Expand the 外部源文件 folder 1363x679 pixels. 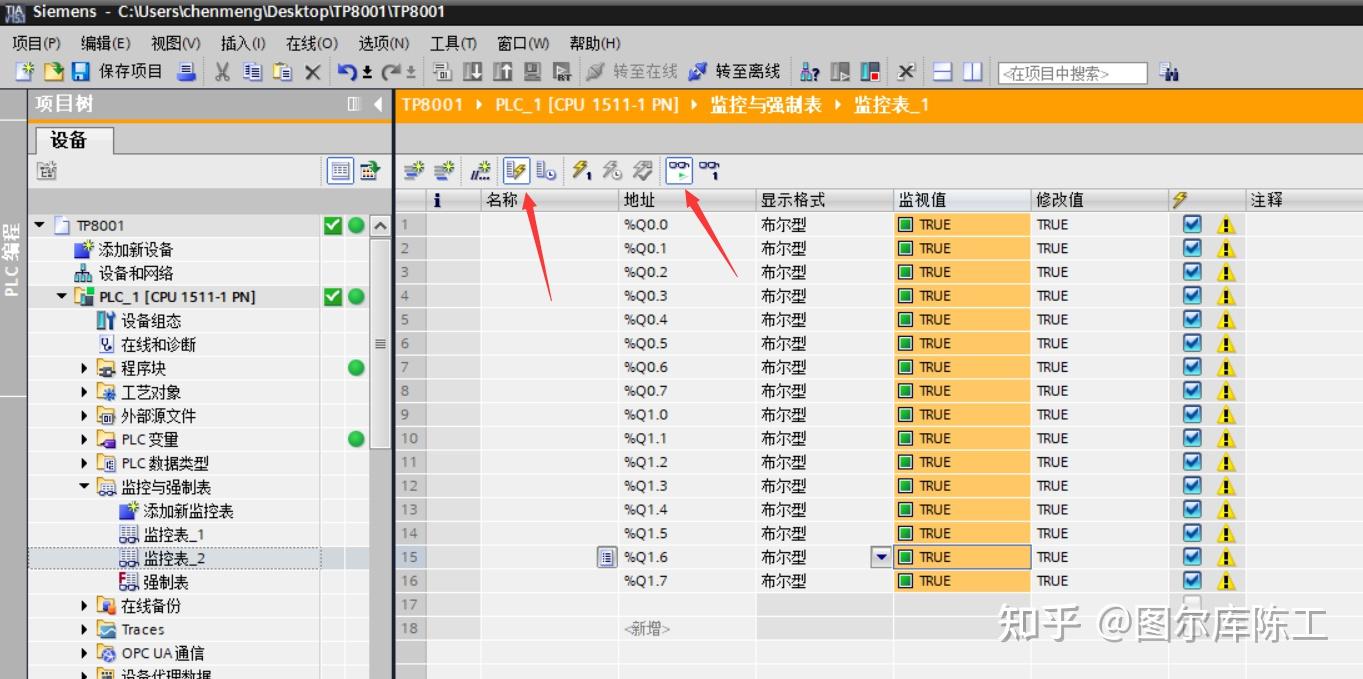(x=85, y=416)
